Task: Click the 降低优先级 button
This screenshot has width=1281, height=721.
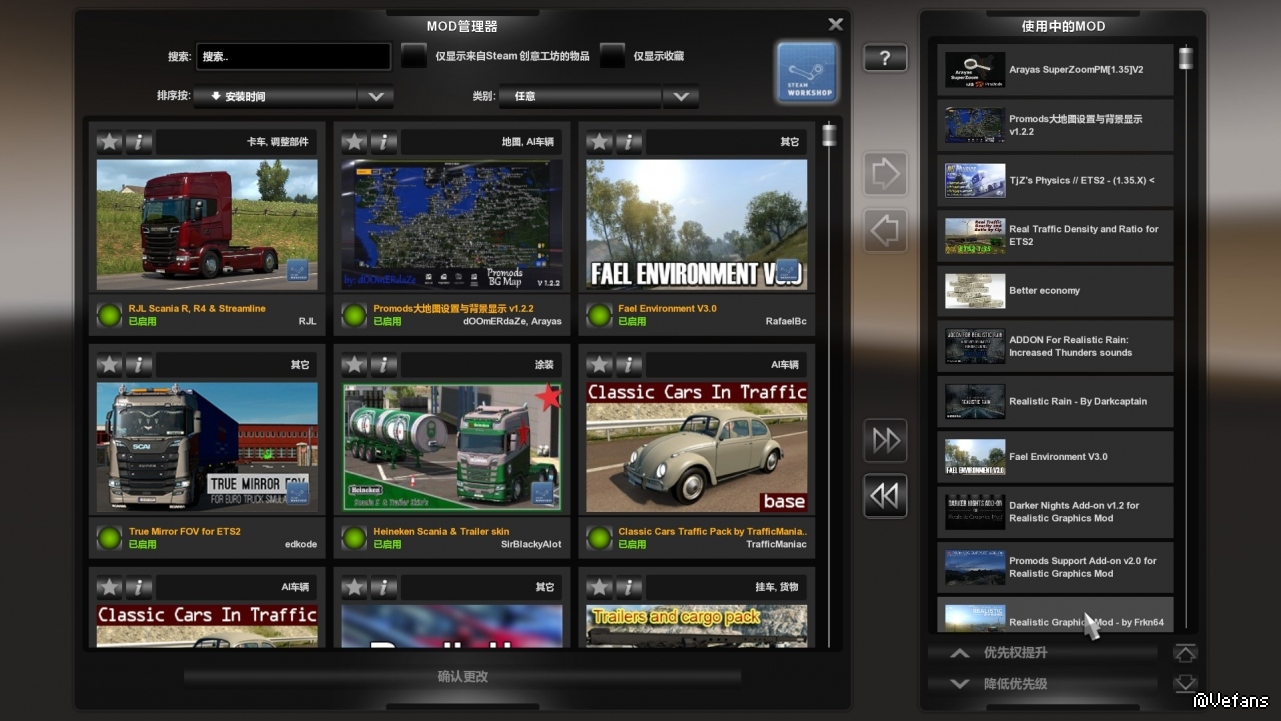Action: coord(1043,684)
